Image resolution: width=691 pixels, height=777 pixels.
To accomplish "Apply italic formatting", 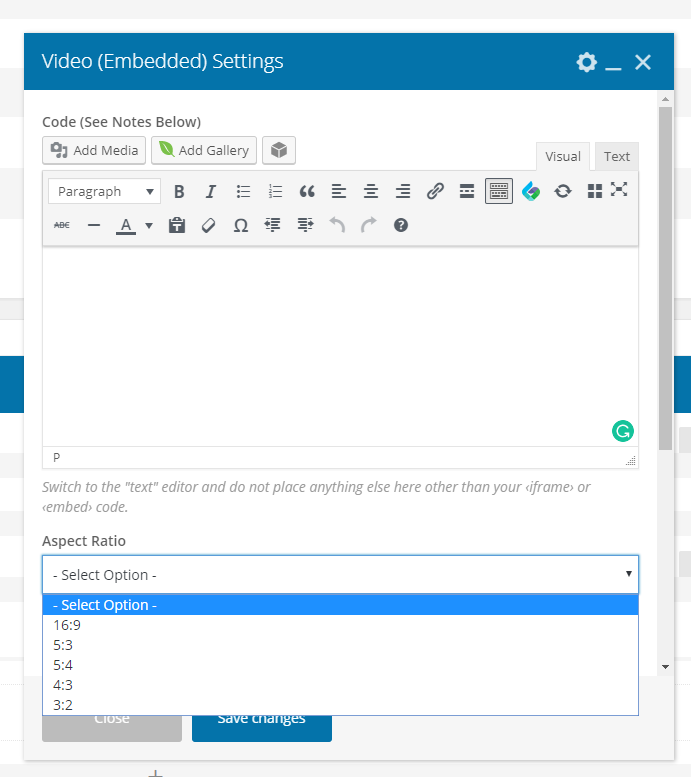I will 211,191.
